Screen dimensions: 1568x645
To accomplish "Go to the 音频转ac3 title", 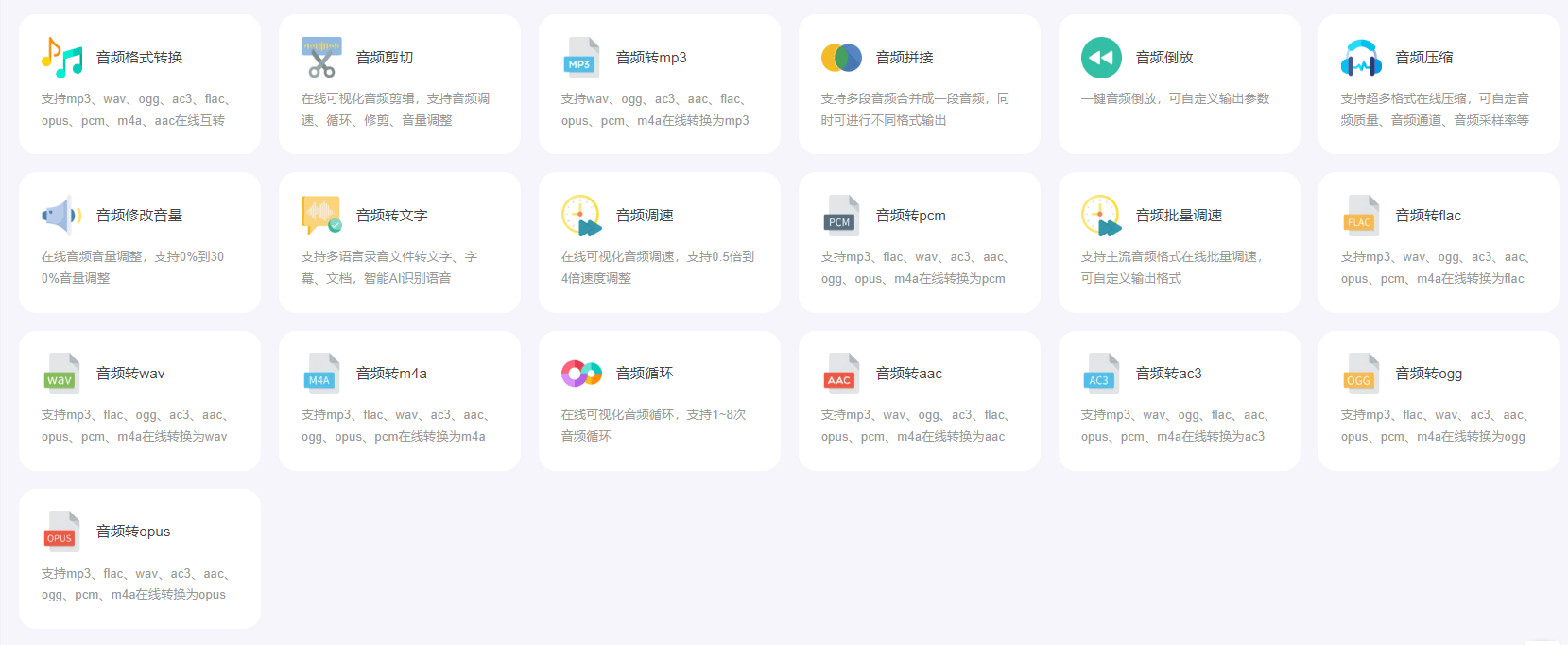I will coord(1169,374).
